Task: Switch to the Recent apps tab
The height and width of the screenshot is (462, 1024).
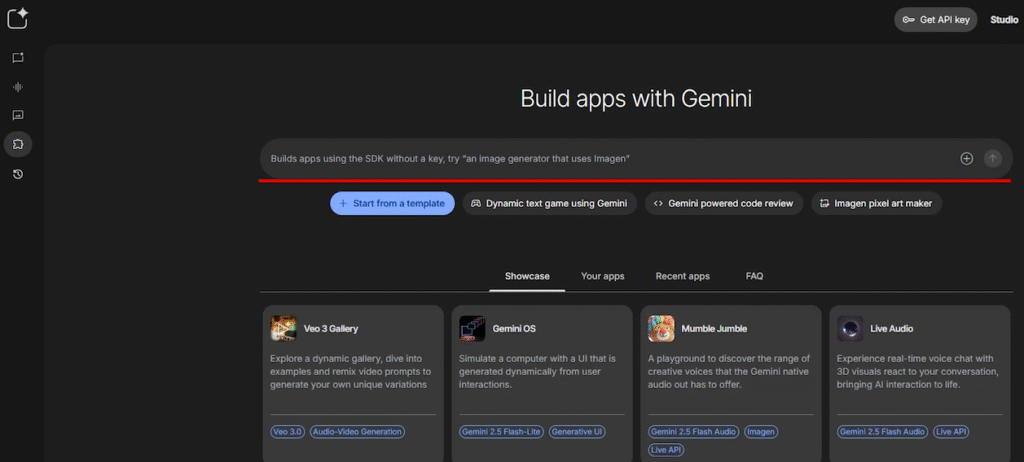Action: click(682, 276)
